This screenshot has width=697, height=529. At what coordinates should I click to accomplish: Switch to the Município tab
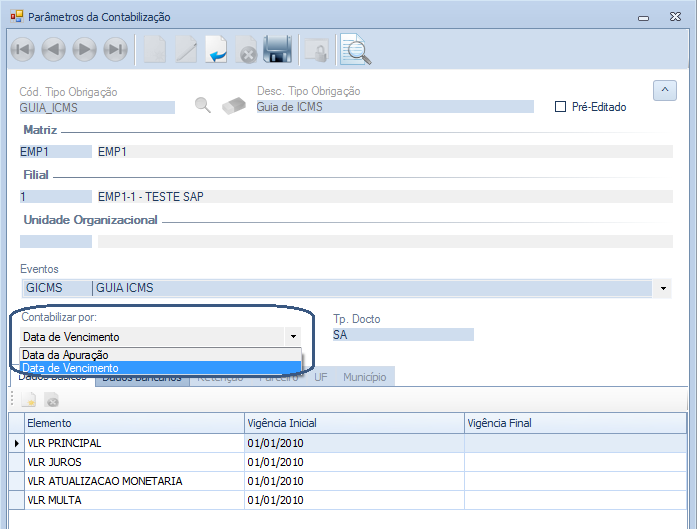click(x=365, y=378)
